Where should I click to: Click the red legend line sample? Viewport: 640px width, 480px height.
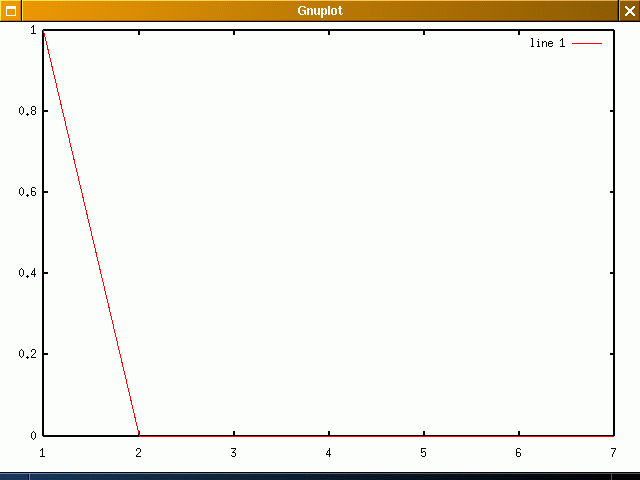pos(587,44)
